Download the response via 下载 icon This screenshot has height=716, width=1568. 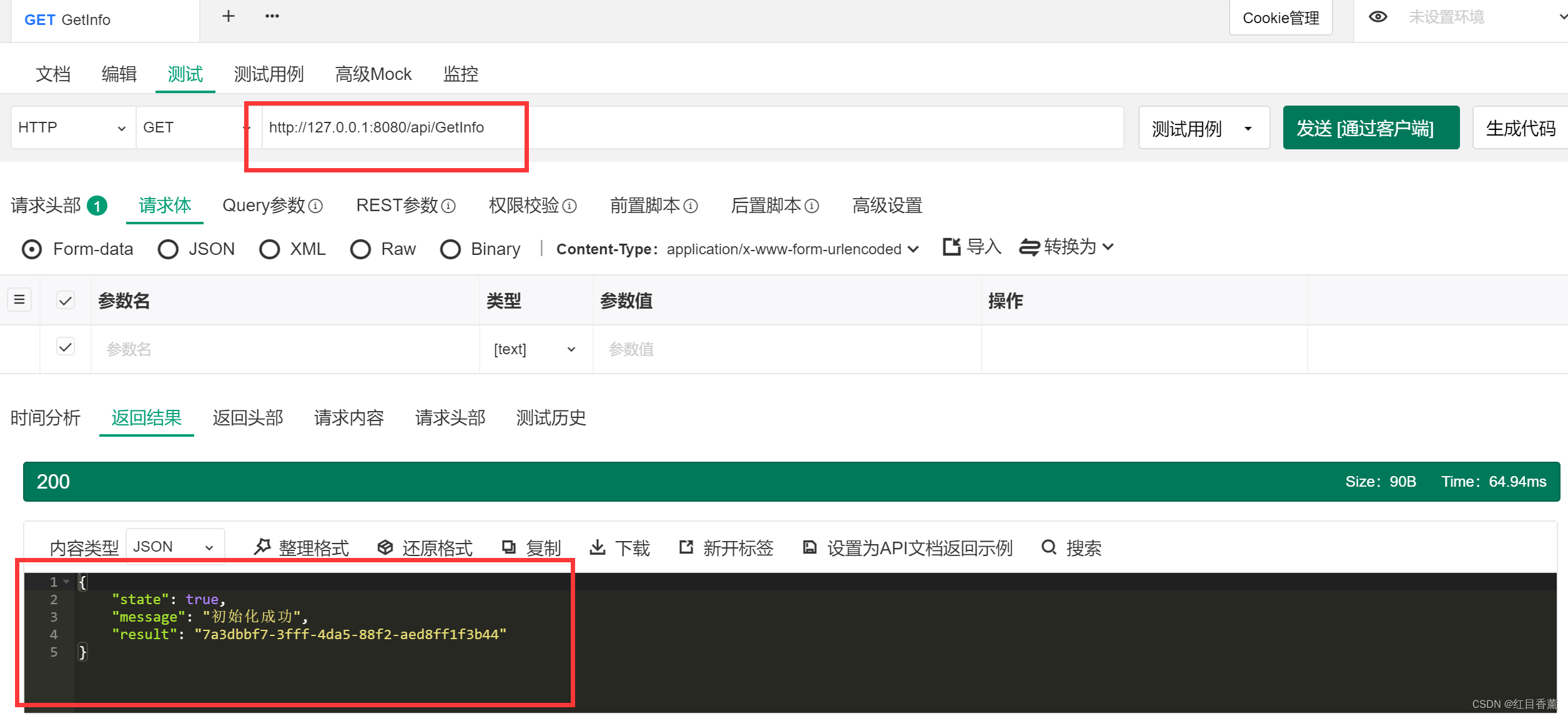[598, 547]
